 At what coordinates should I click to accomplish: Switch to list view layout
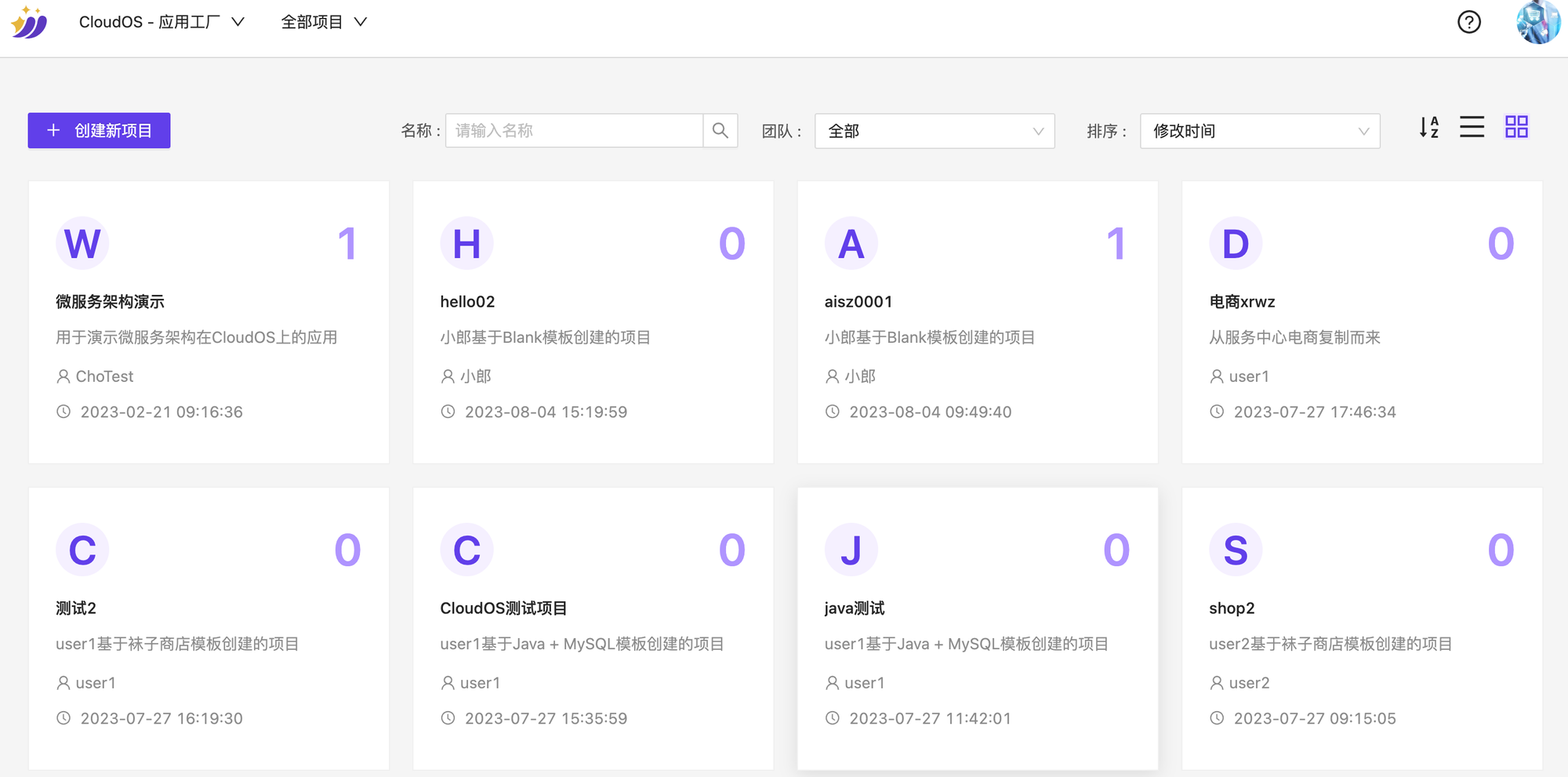pos(1472,127)
